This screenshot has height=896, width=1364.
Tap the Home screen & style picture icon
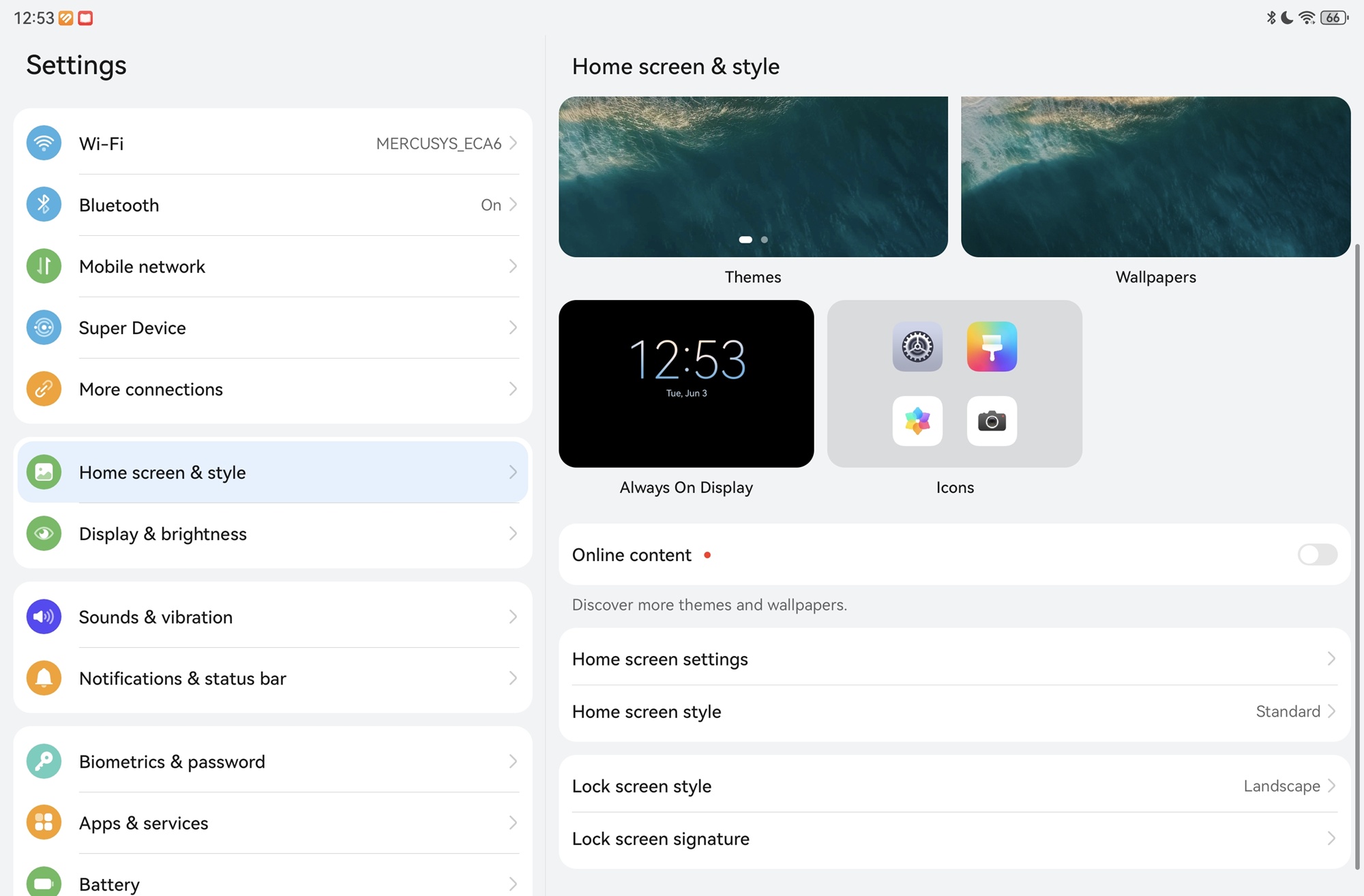point(44,472)
